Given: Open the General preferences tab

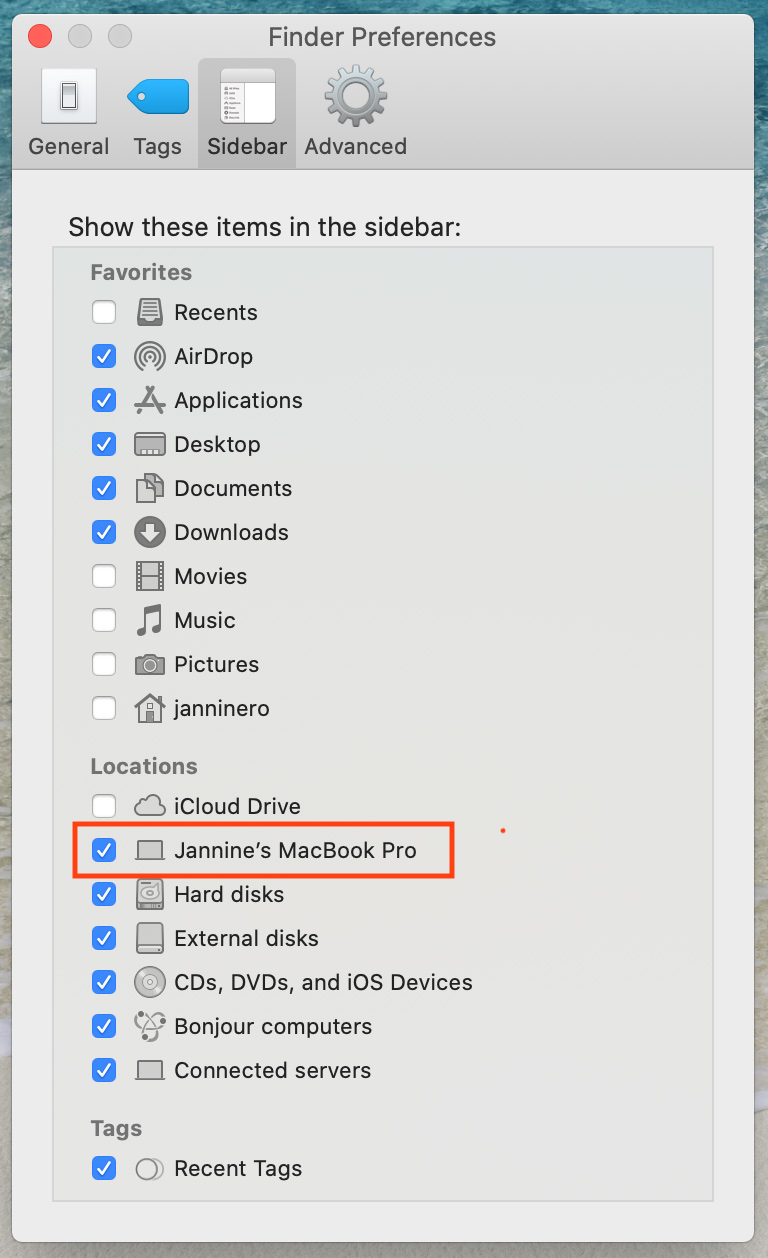Looking at the screenshot, I should [x=69, y=113].
